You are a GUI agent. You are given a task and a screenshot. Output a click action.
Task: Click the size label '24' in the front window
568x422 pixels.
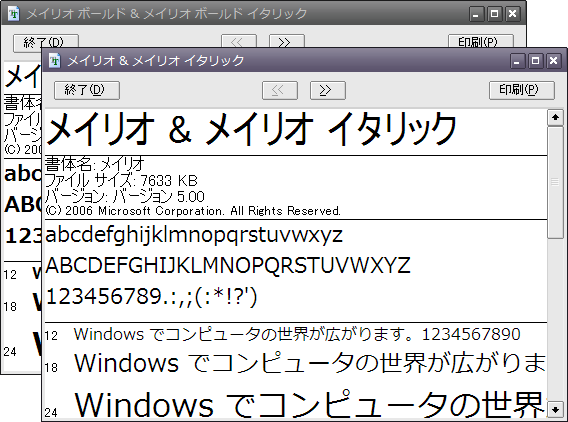(51, 412)
